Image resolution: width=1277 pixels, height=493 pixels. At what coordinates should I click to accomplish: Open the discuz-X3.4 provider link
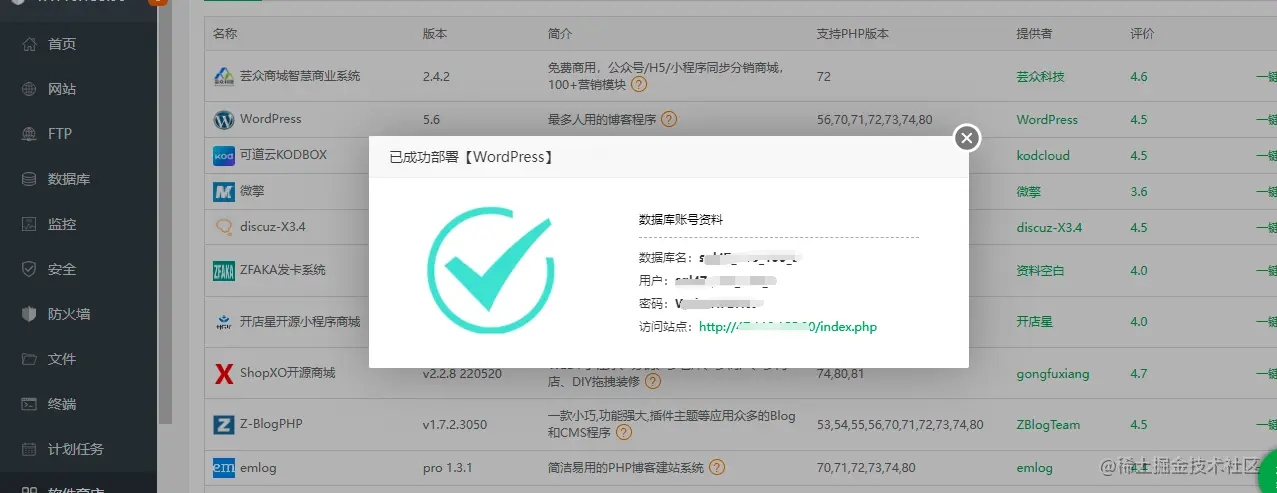point(1049,227)
